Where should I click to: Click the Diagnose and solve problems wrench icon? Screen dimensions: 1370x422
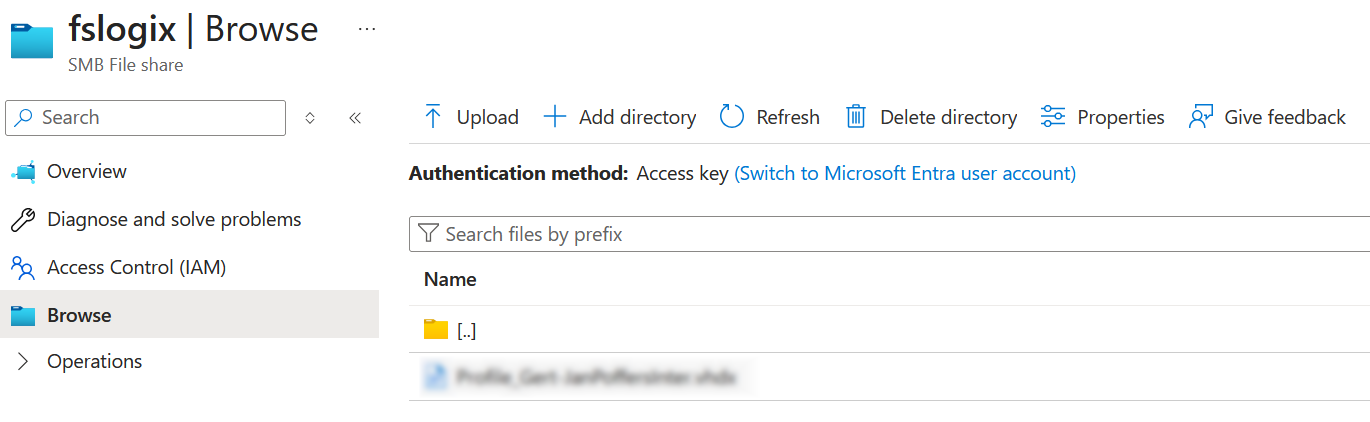click(22, 219)
